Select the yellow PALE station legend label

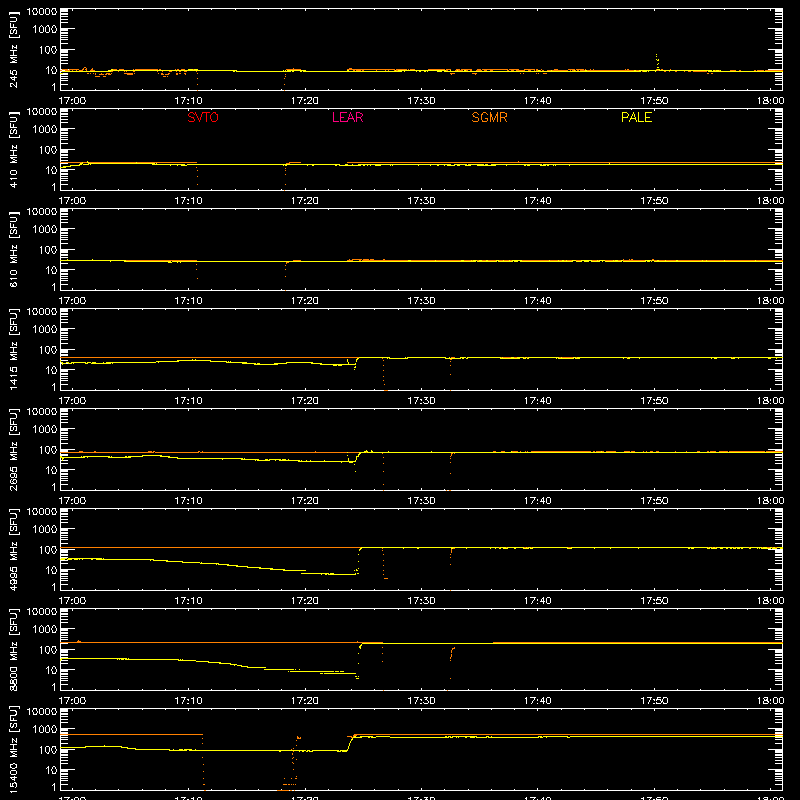point(636,117)
